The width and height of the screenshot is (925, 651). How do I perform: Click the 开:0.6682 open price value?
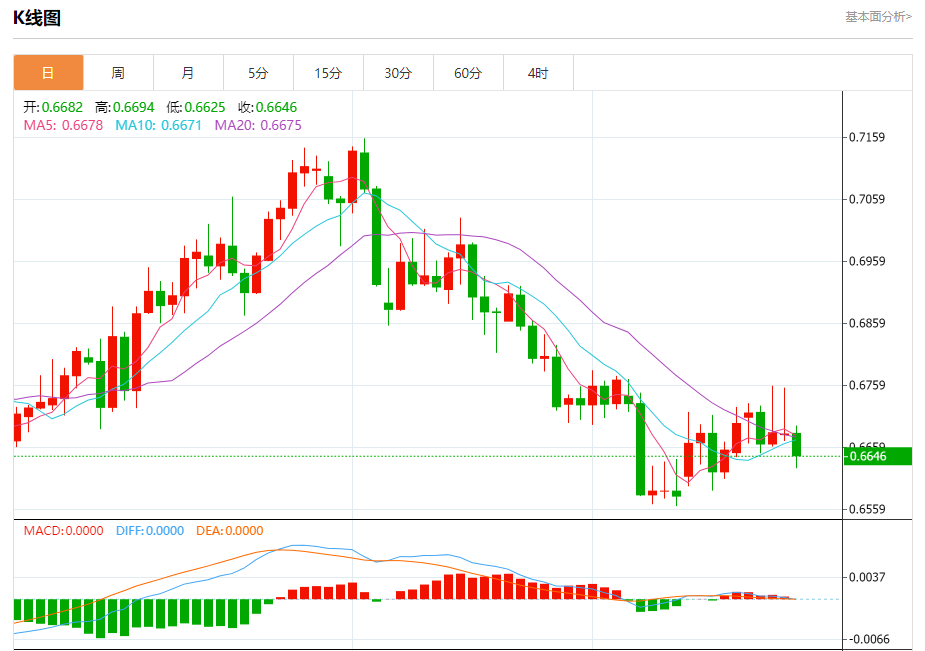tap(53, 107)
